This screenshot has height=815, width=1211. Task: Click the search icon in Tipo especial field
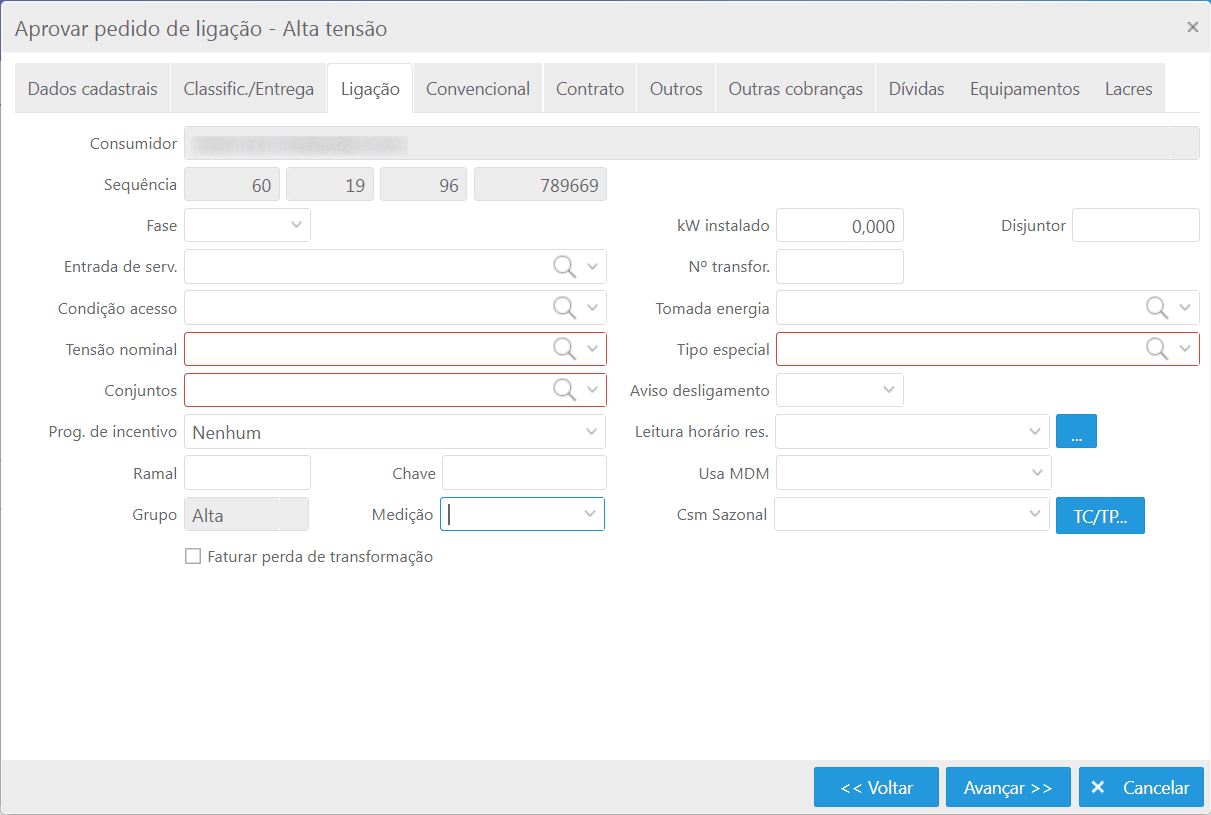pyautogui.click(x=1157, y=348)
